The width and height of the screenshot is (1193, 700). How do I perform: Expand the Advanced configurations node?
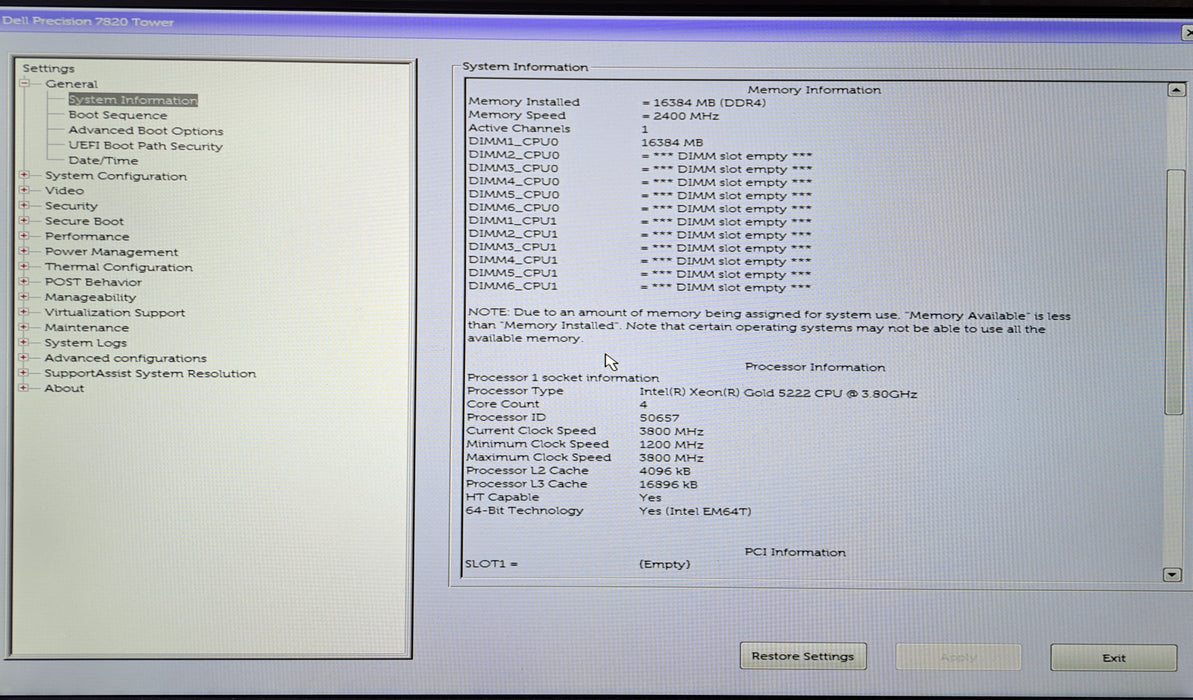[24, 358]
